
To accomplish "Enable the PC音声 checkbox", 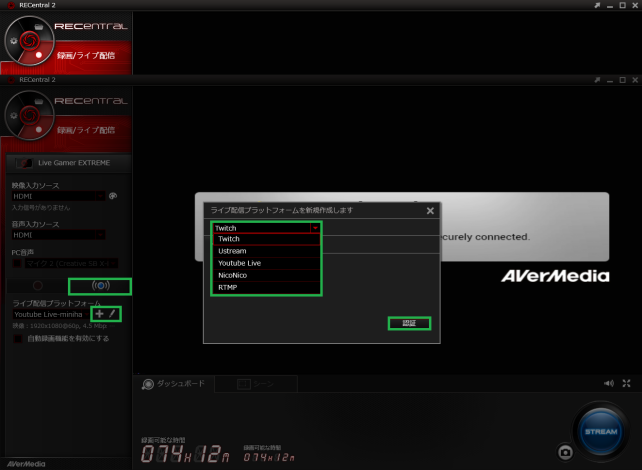I will coord(17,263).
